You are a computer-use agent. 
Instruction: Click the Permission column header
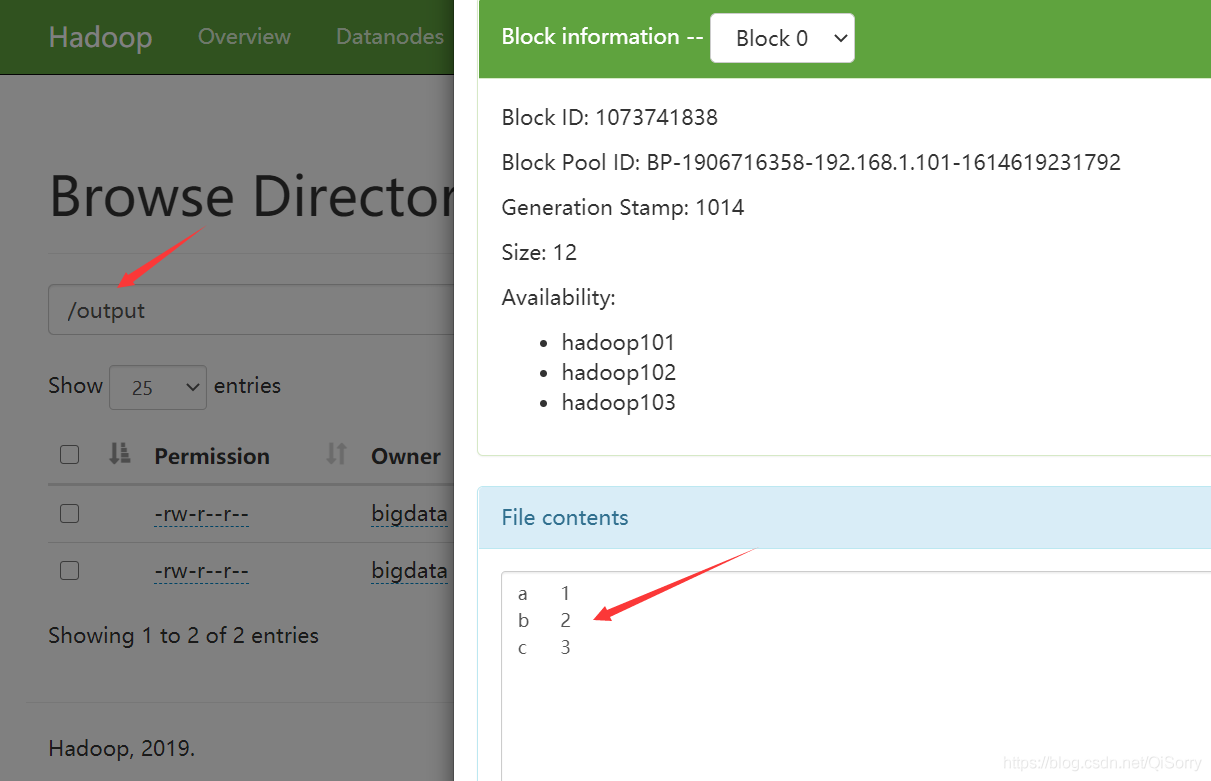pos(212,456)
